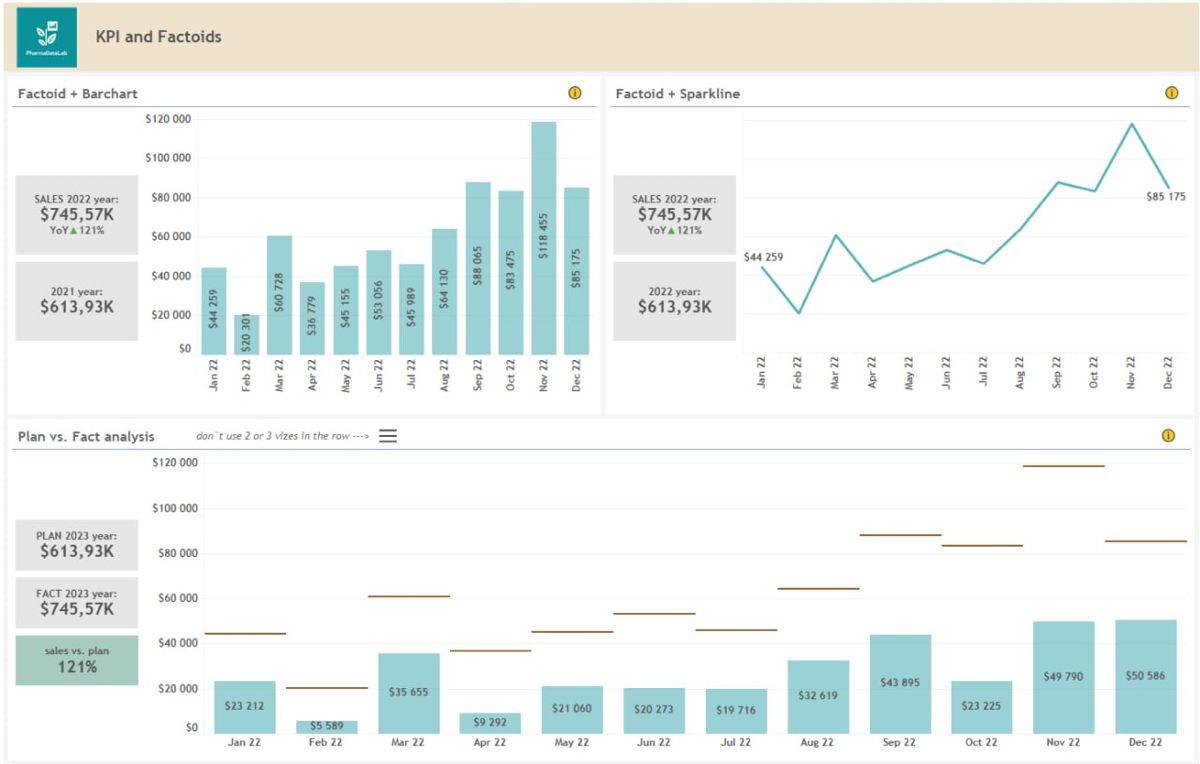
Task: Select the 2022 year $613,93K factoid card
Action: click(x=674, y=301)
